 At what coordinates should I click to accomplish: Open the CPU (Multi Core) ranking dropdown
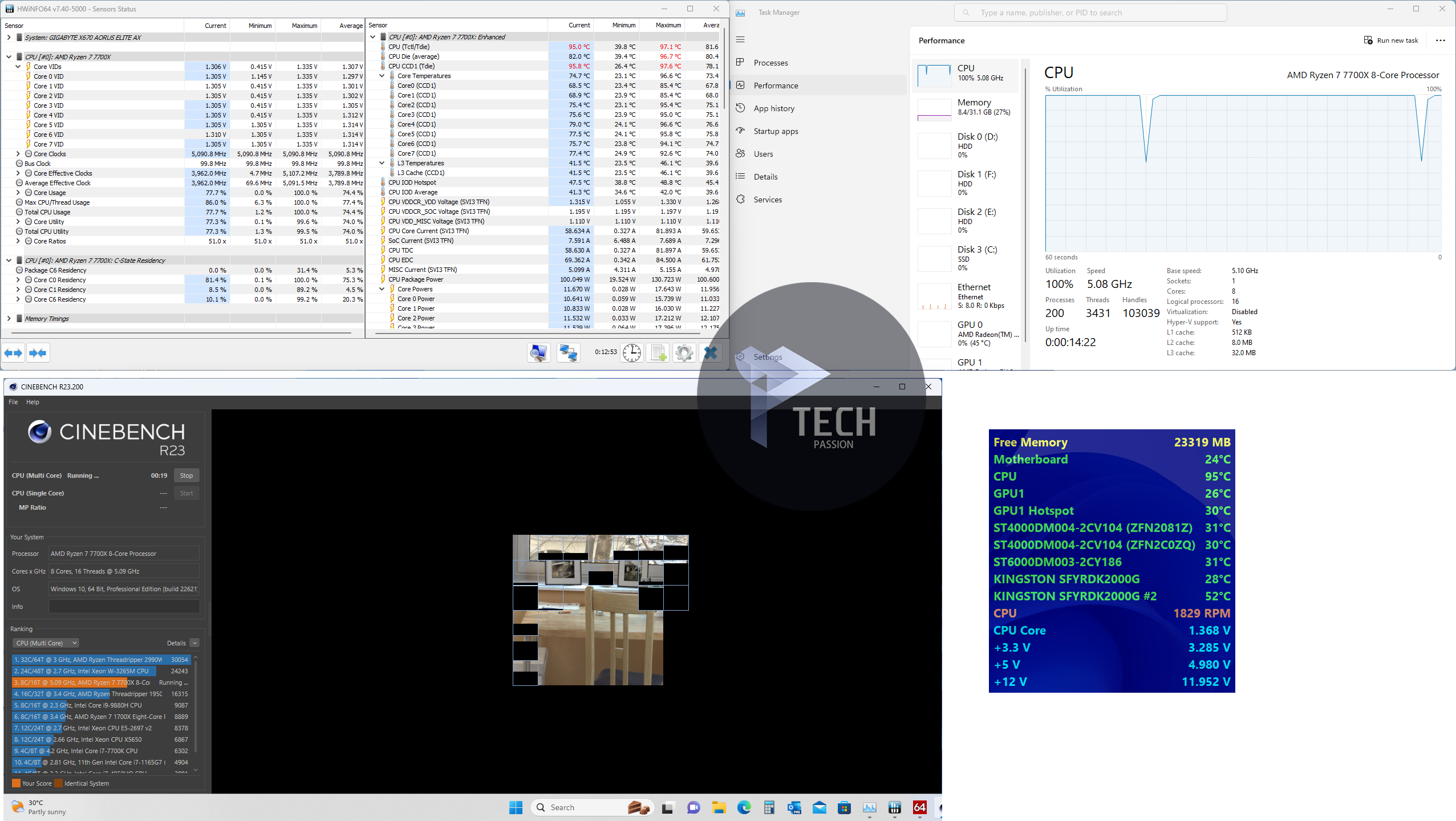click(x=46, y=643)
